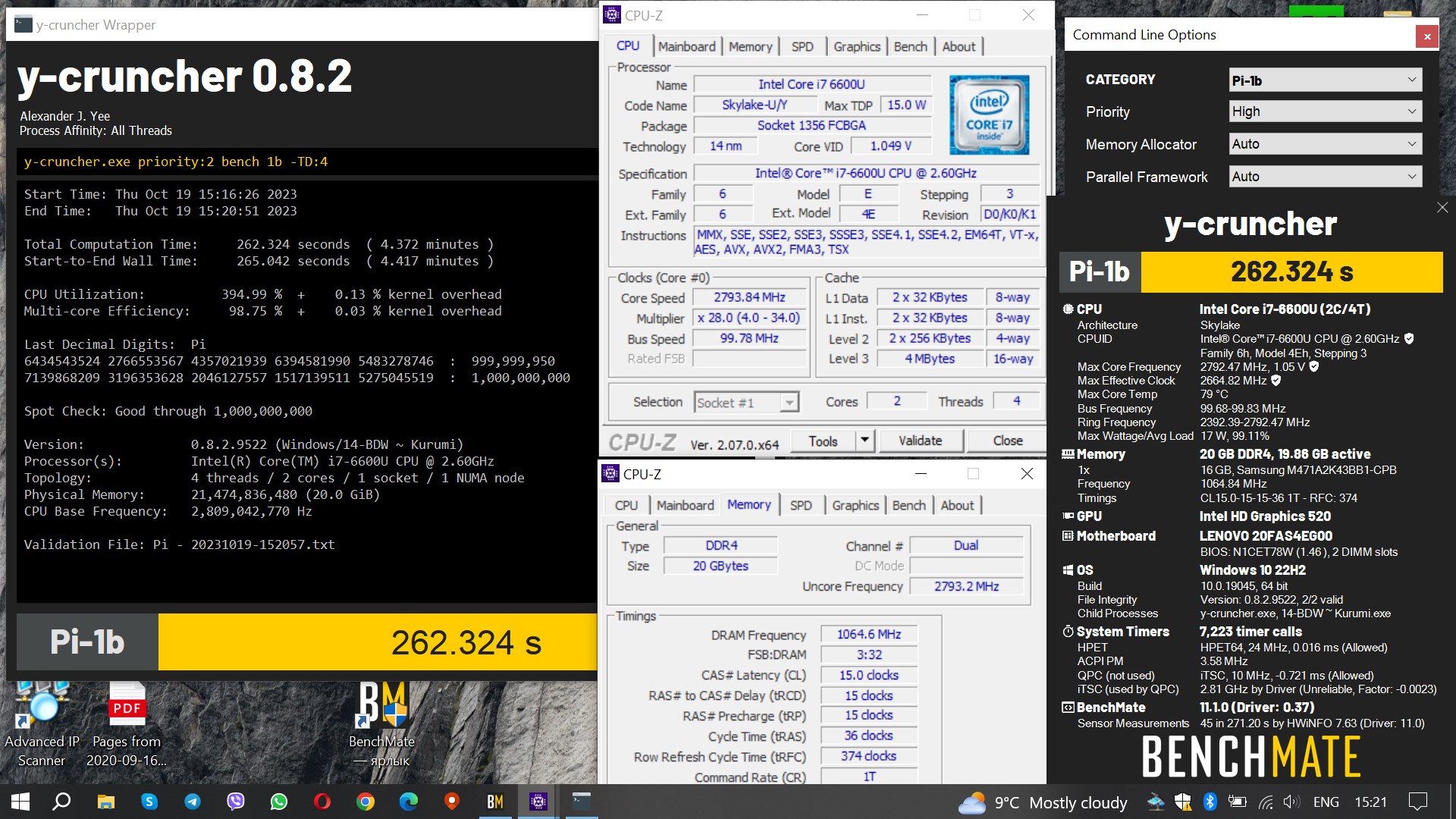Open Bench tab in lower CPU-Z window

[908, 505]
